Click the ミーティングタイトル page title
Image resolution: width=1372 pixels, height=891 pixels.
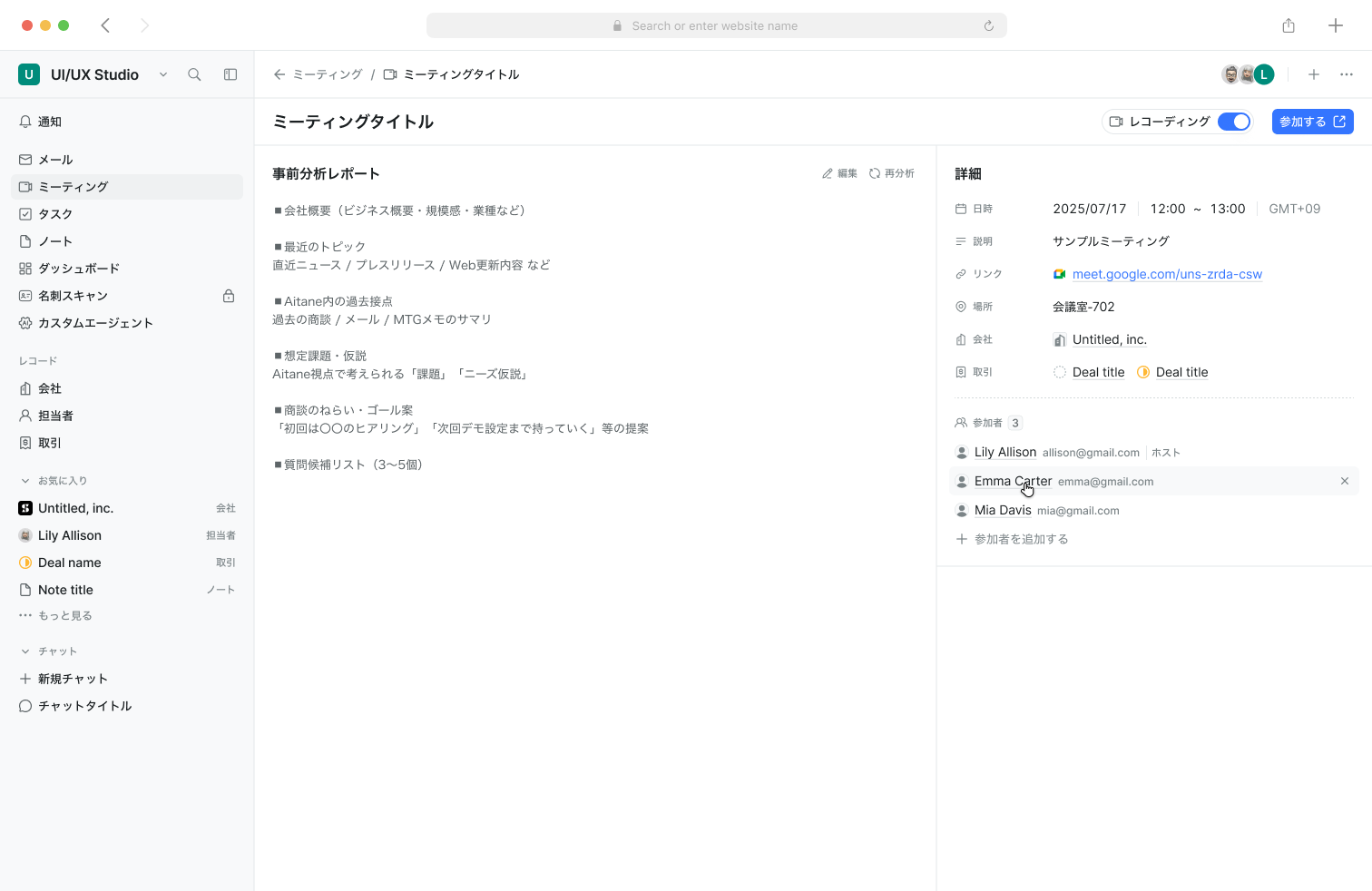(x=353, y=122)
